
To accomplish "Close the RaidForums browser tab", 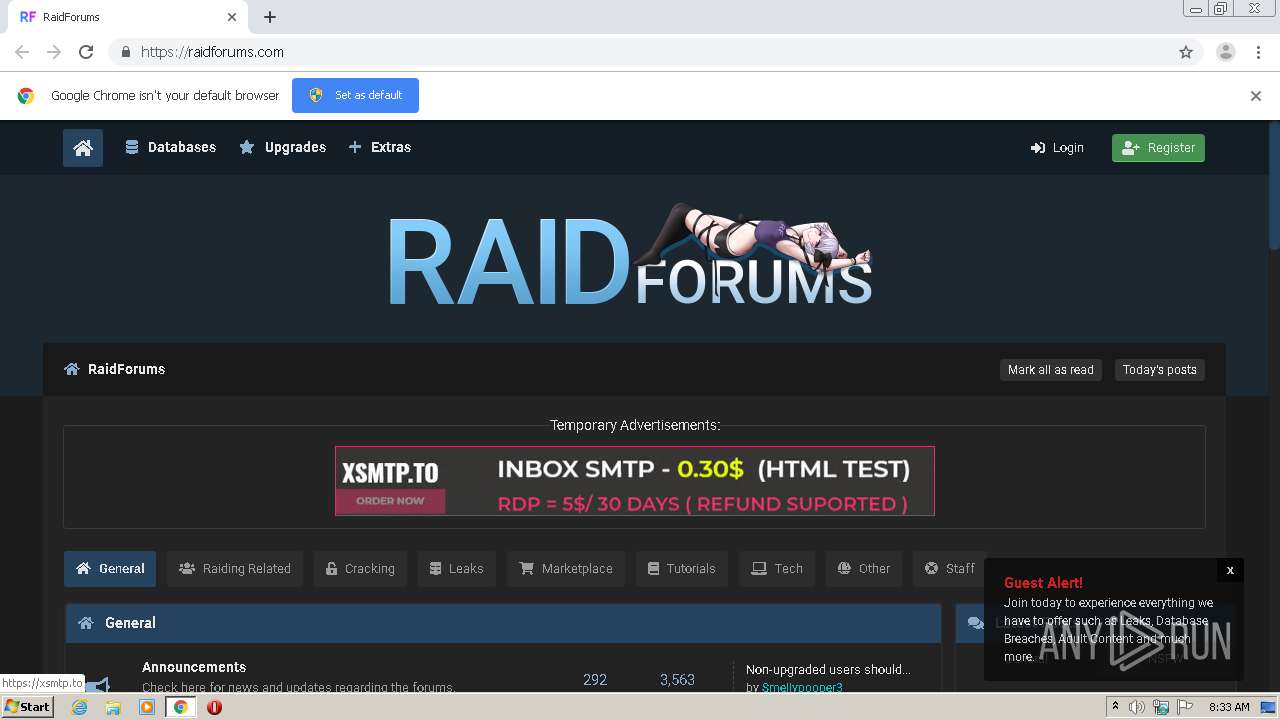I will pyautogui.click(x=232, y=17).
